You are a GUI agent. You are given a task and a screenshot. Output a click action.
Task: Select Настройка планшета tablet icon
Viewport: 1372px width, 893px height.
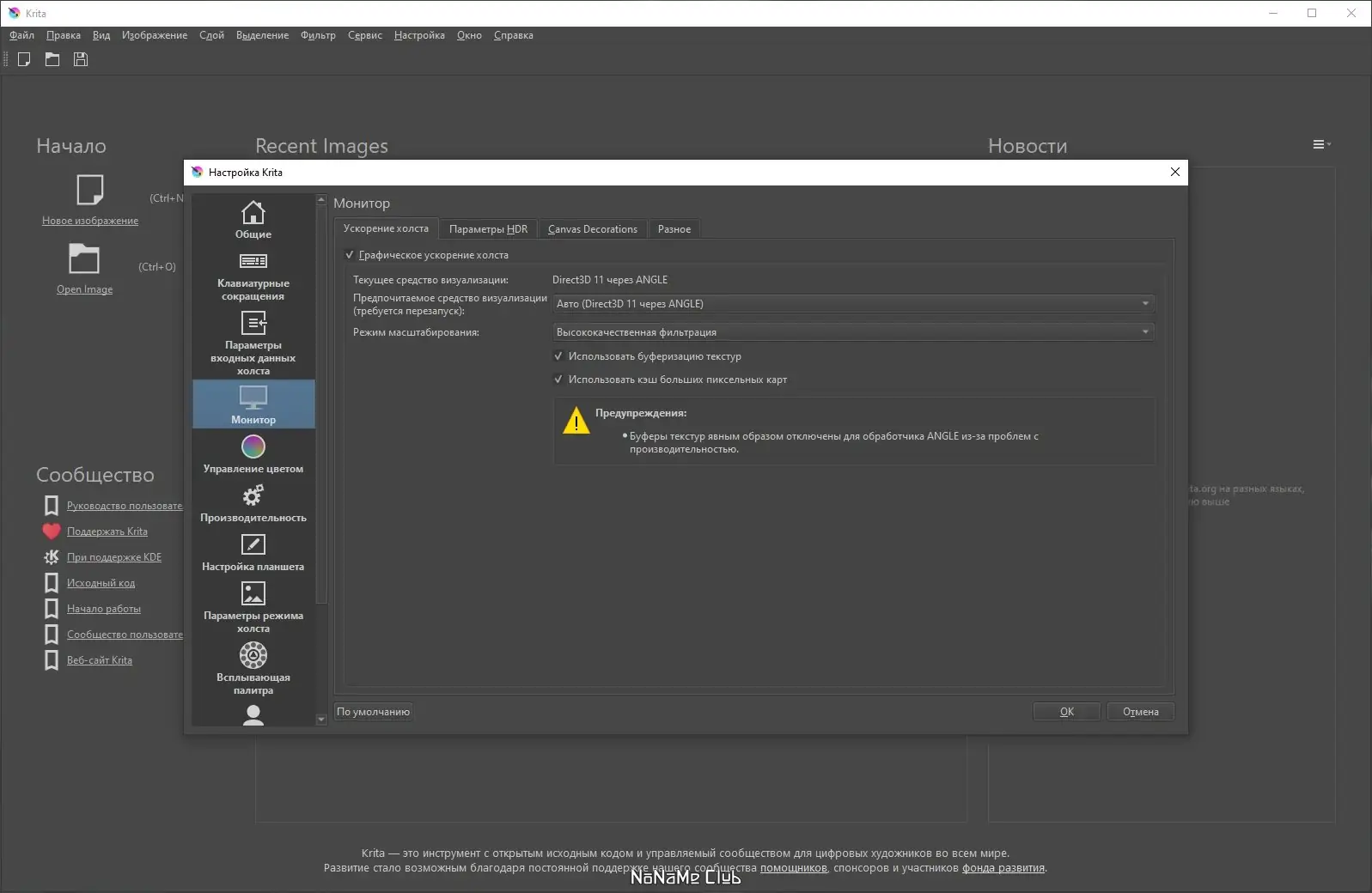click(x=253, y=544)
